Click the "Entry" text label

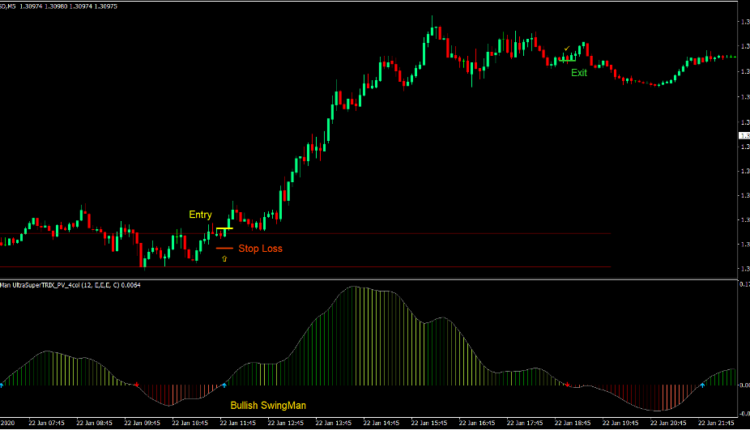click(x=200, y=215)
